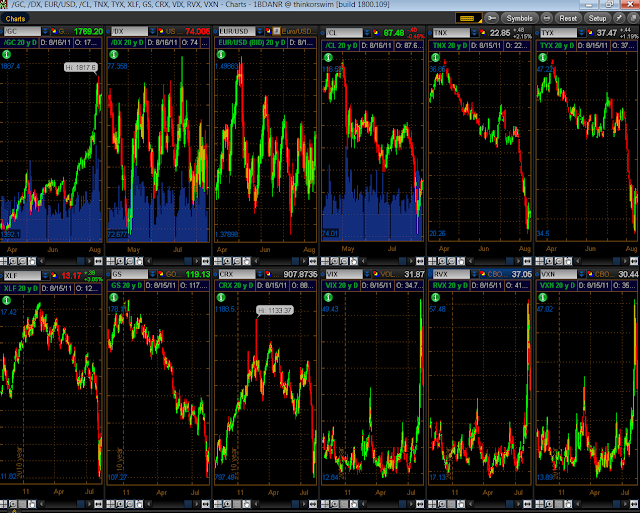The image size is (640, 513).
Task: Click the green info icon on TYX chart
Action: [543, 58]
